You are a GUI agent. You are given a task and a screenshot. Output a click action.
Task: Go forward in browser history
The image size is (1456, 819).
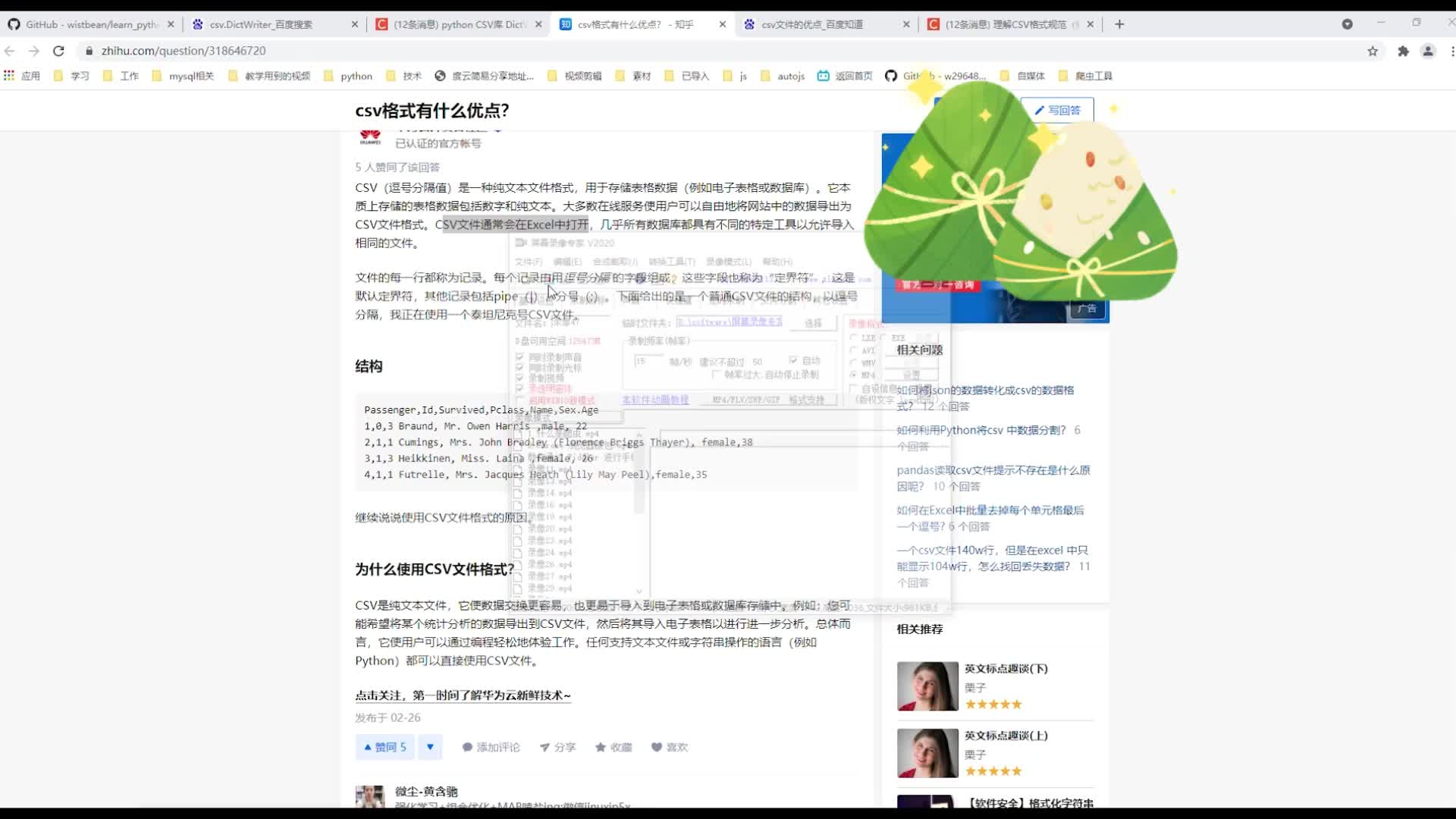34,51
